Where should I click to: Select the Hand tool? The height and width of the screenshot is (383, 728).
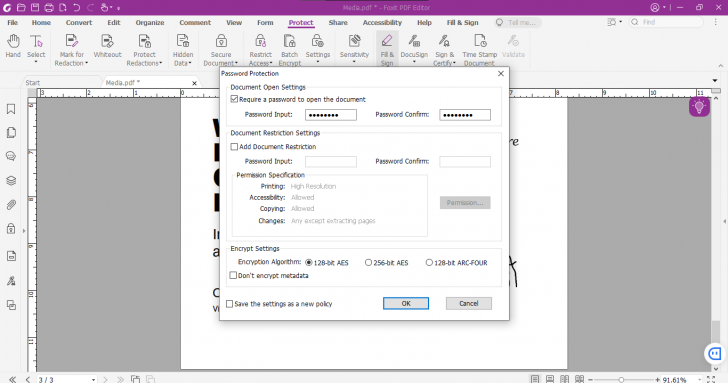tap(13, 46)
